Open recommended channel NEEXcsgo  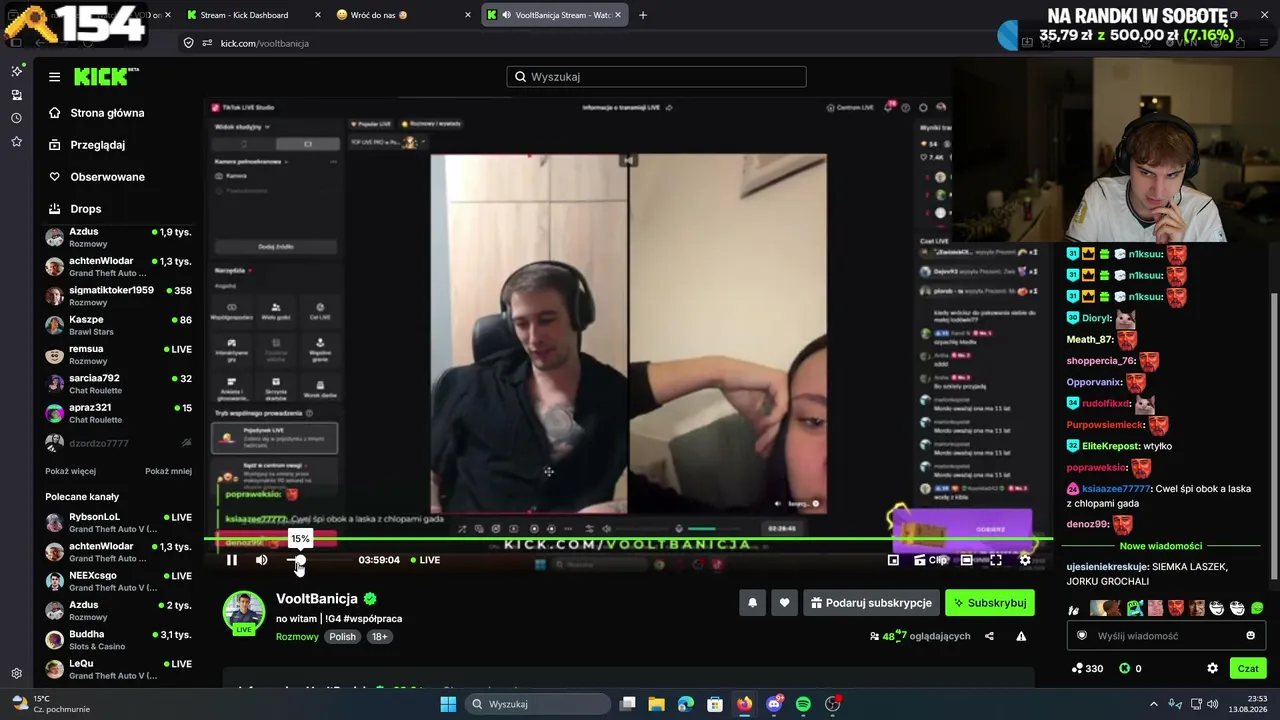118,581
